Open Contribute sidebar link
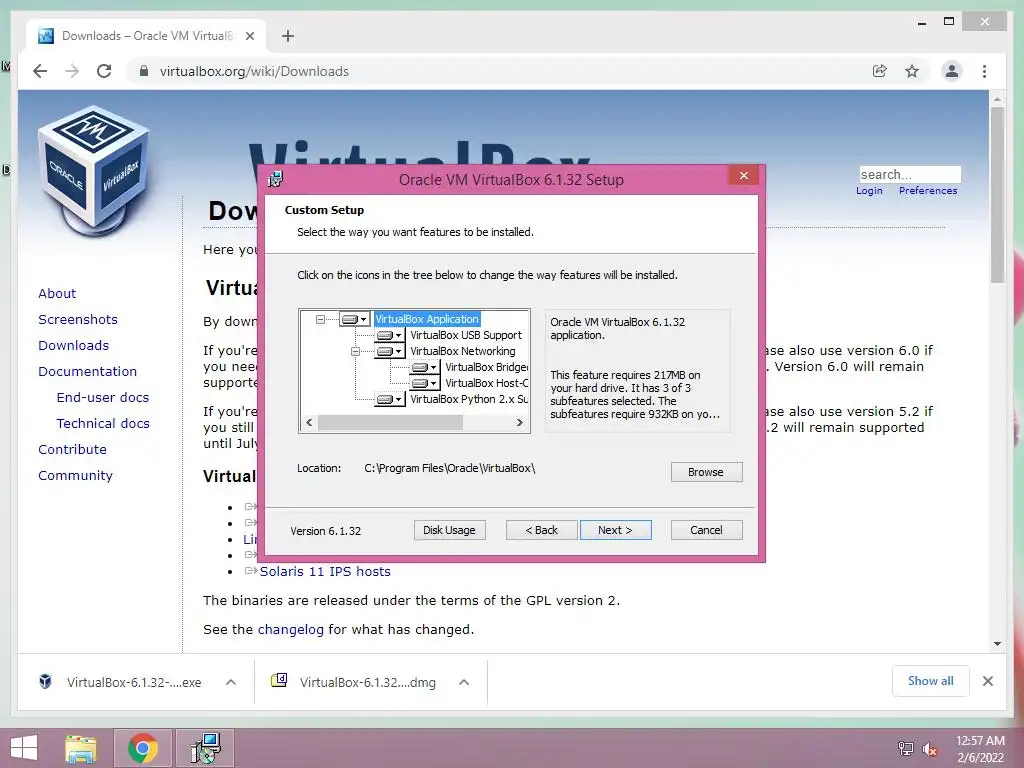The image size is (1024, 768). click(72, 450)
